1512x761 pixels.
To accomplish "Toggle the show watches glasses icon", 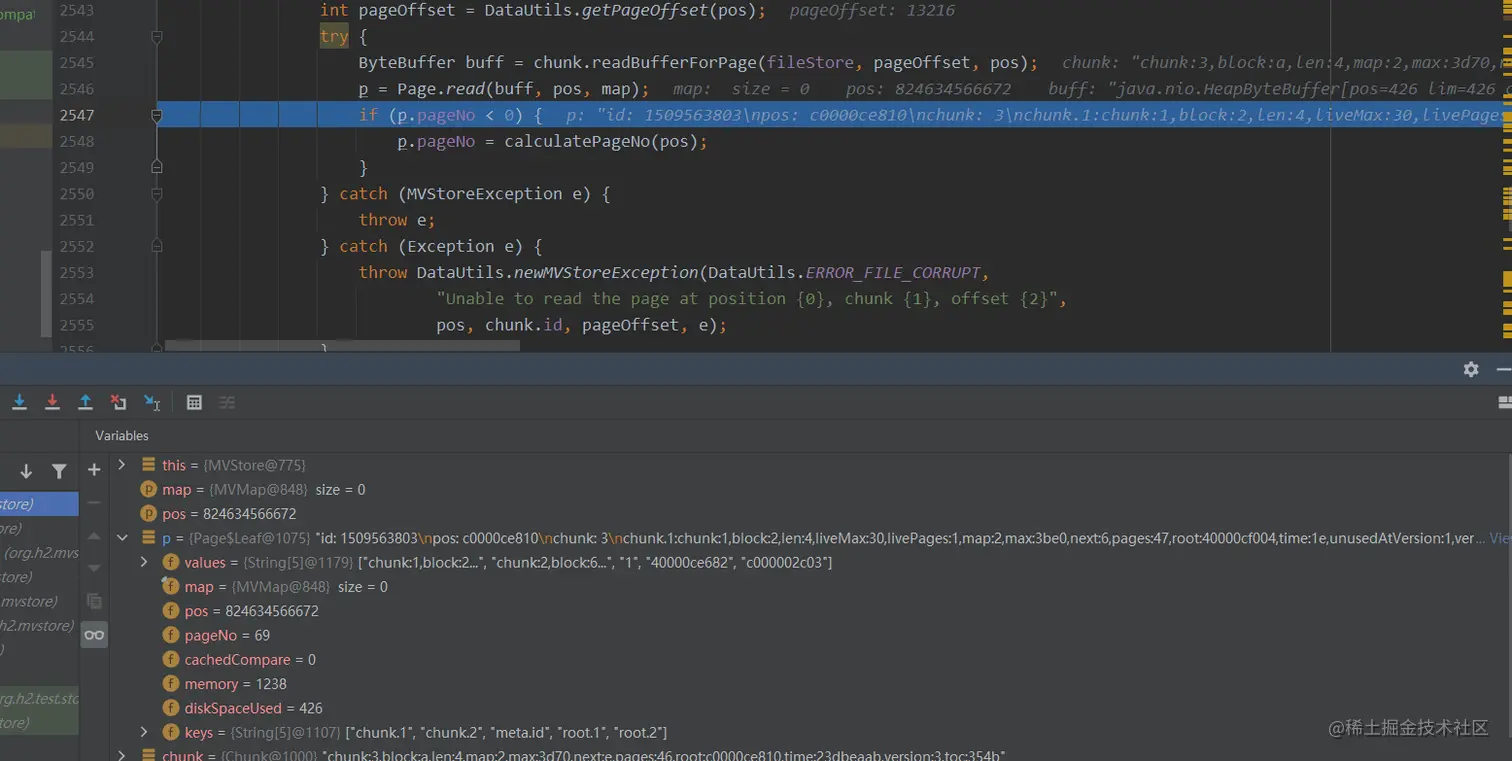I will click(x=94, y=635).
